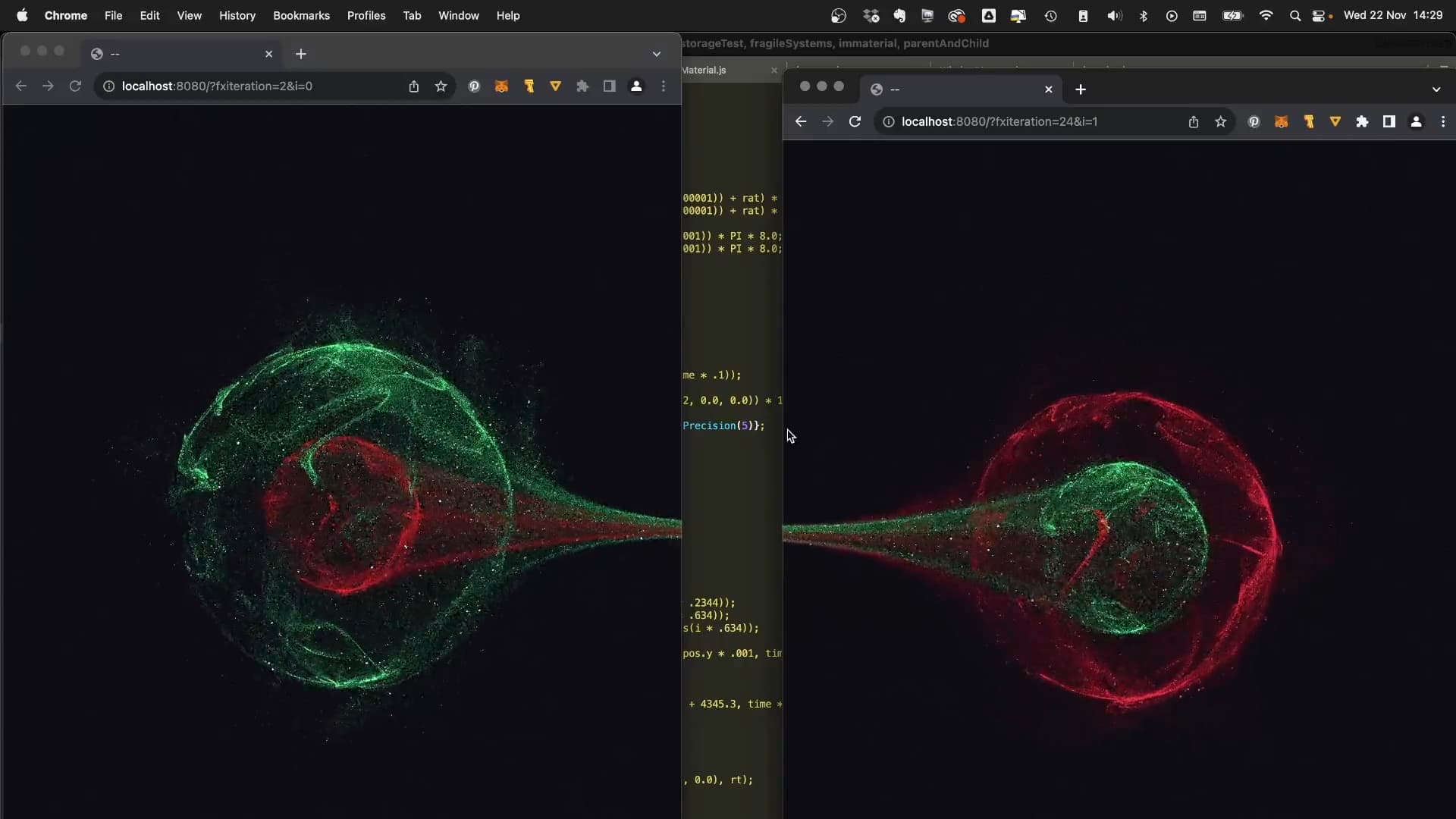The image size is (1456, 819).
Task: Open three-dot Chrome menu in right window
Action: (1443, 121)
